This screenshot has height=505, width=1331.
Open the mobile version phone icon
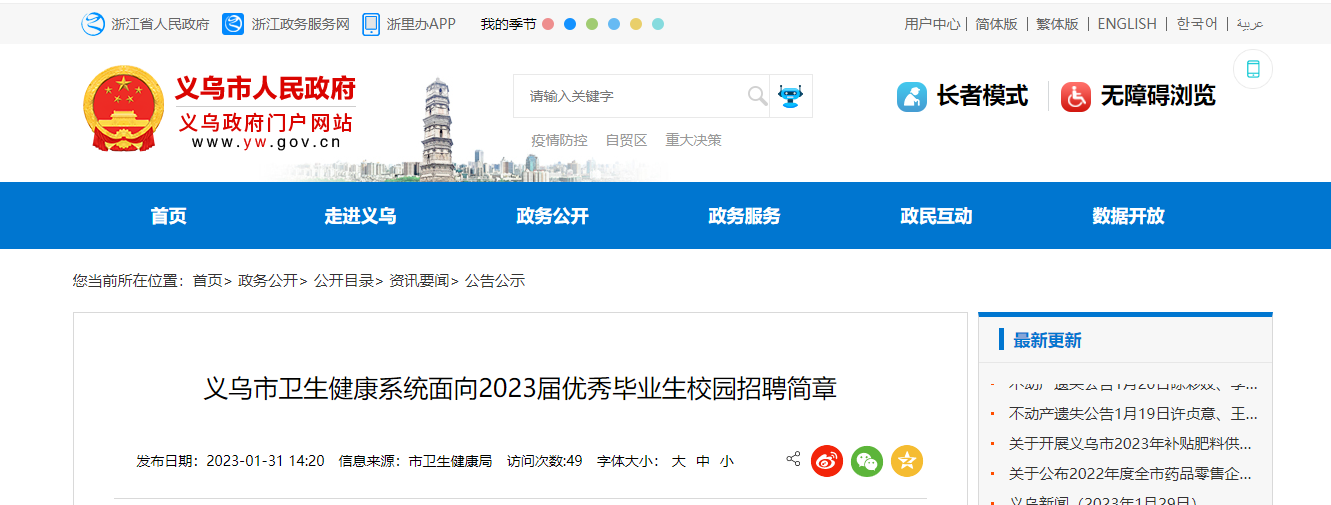pos(1253,69)
